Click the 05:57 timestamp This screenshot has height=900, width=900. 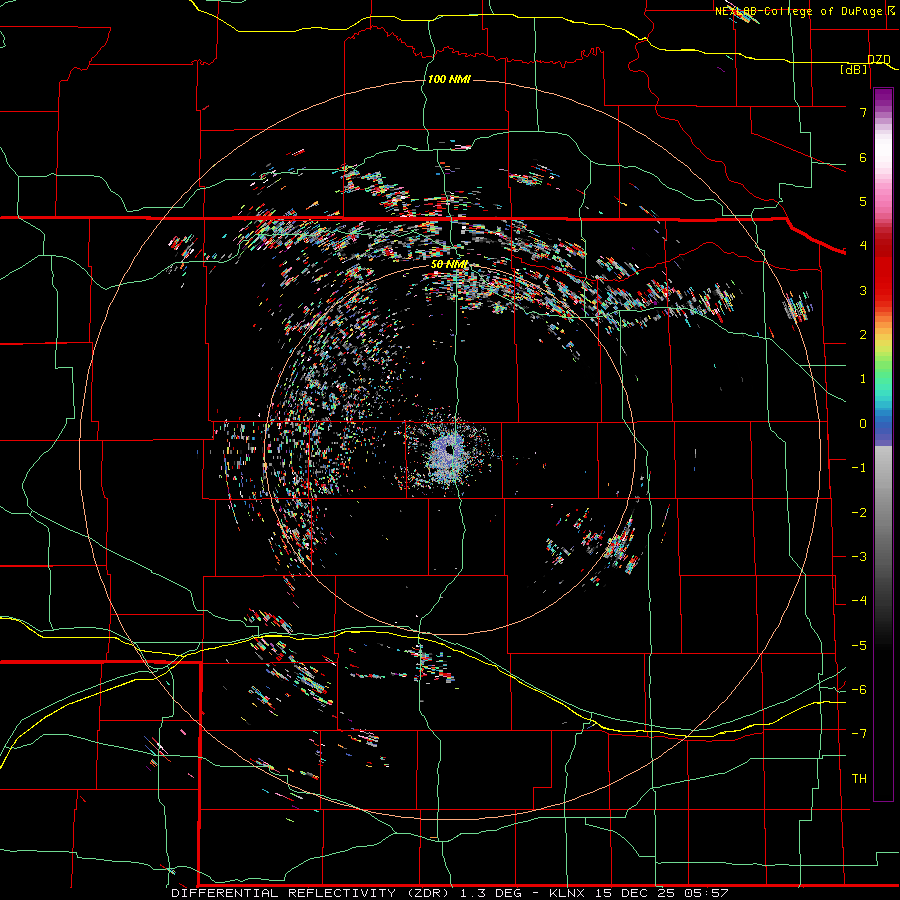pyautogui.click(x=706, y=893)
